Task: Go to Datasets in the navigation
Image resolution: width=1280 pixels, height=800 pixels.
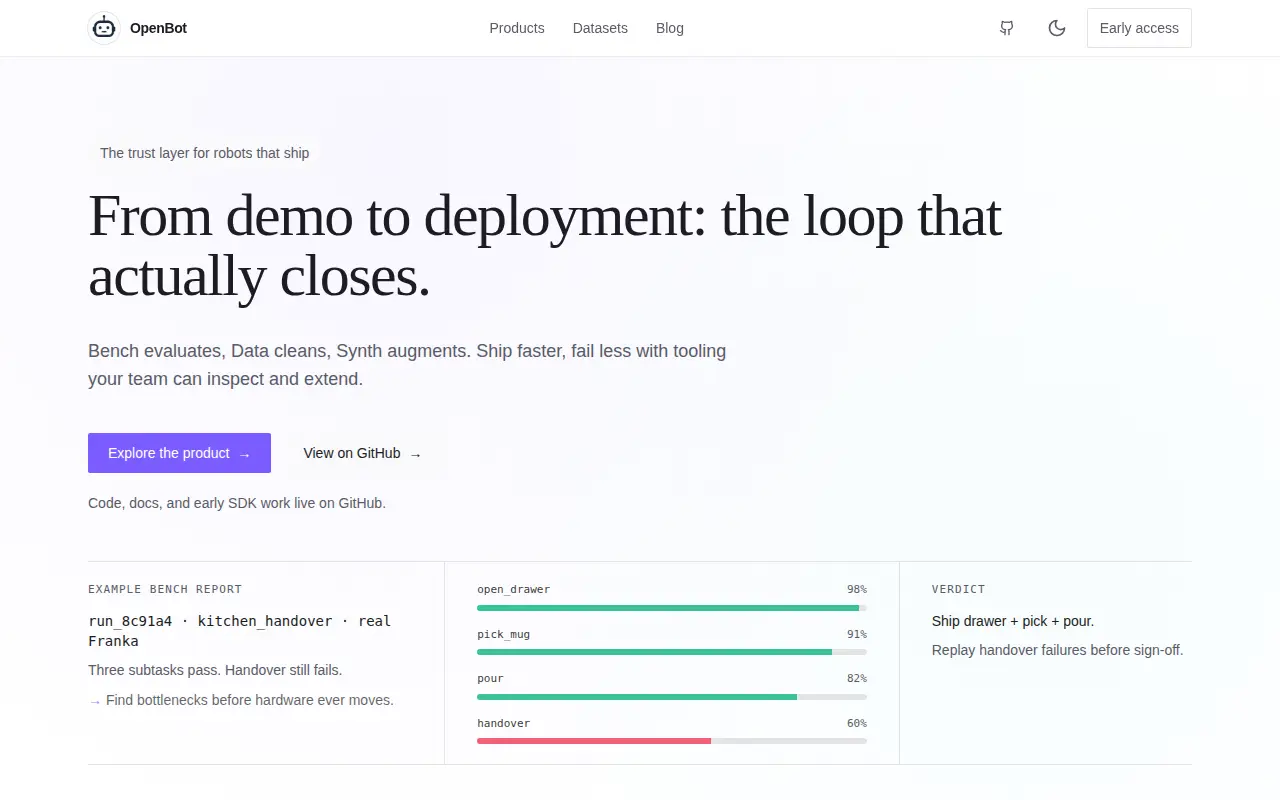Action: [600, 28]
